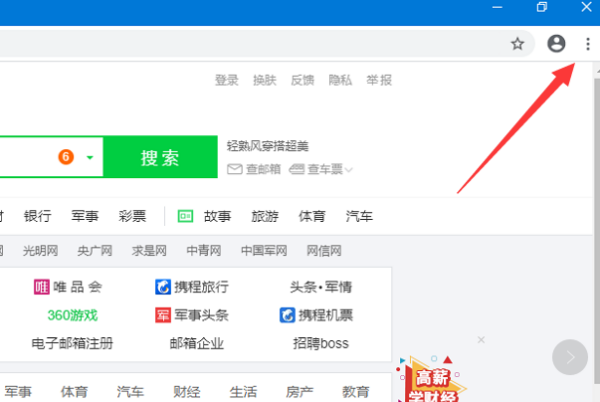Select the 汽车 tab beside 体育 in top row
Screen dimensions: 600x402
[359, 216]
